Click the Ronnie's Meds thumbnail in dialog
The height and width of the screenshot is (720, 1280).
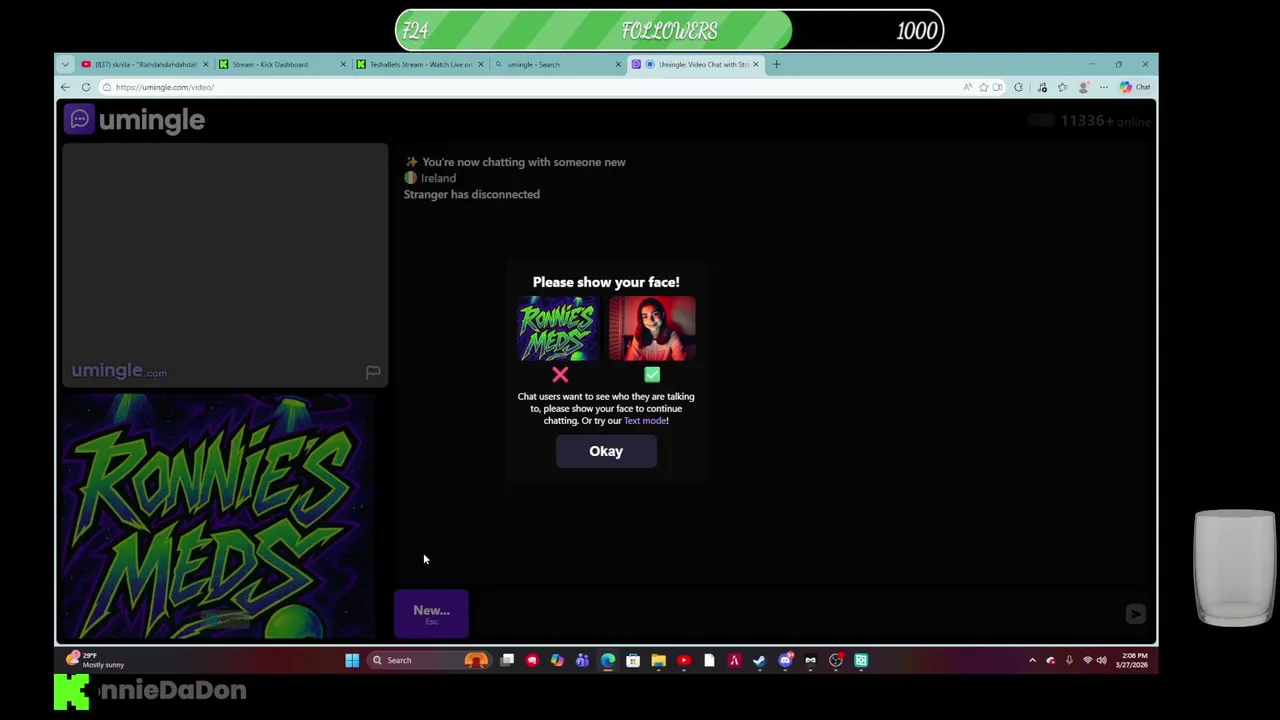click(558, 329)
